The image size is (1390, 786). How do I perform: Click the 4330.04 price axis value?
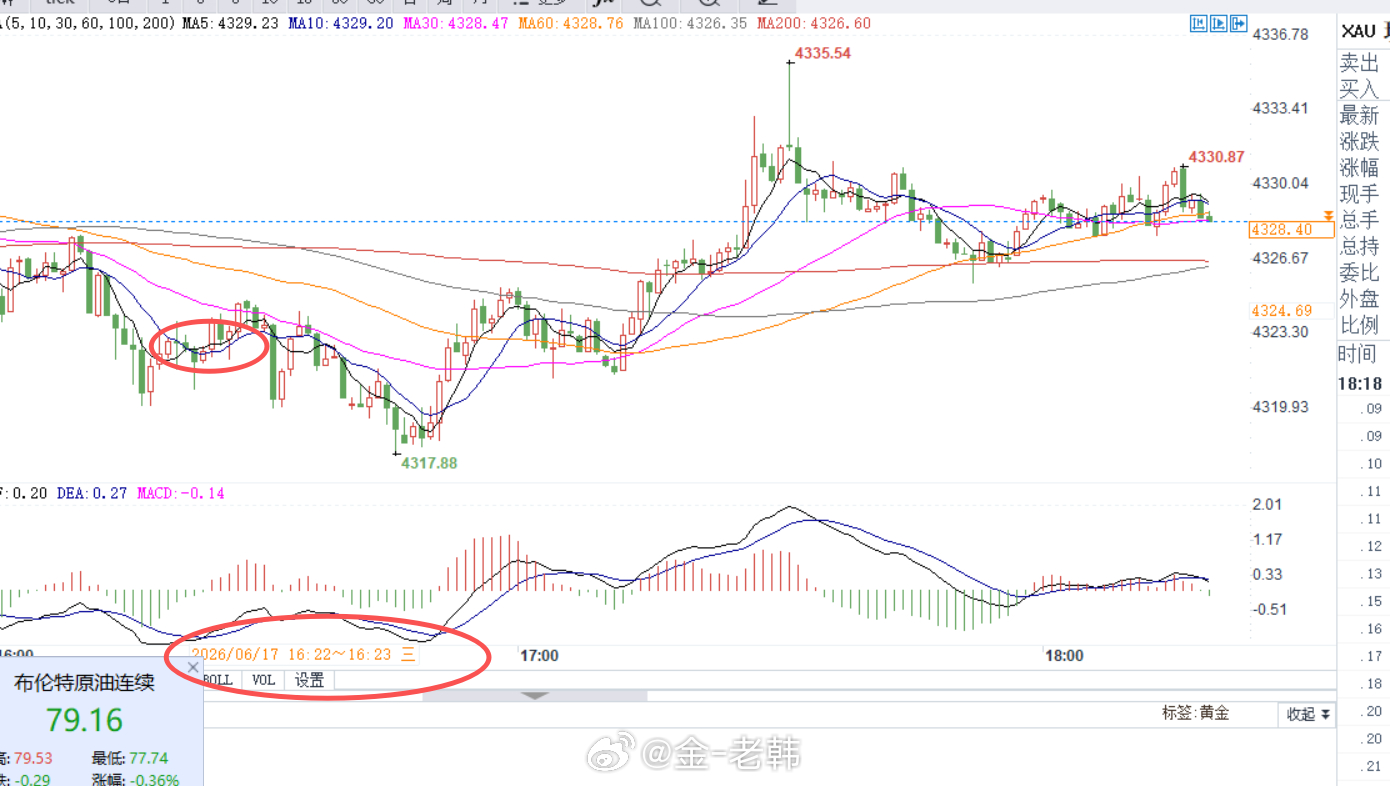(1281, 182)
